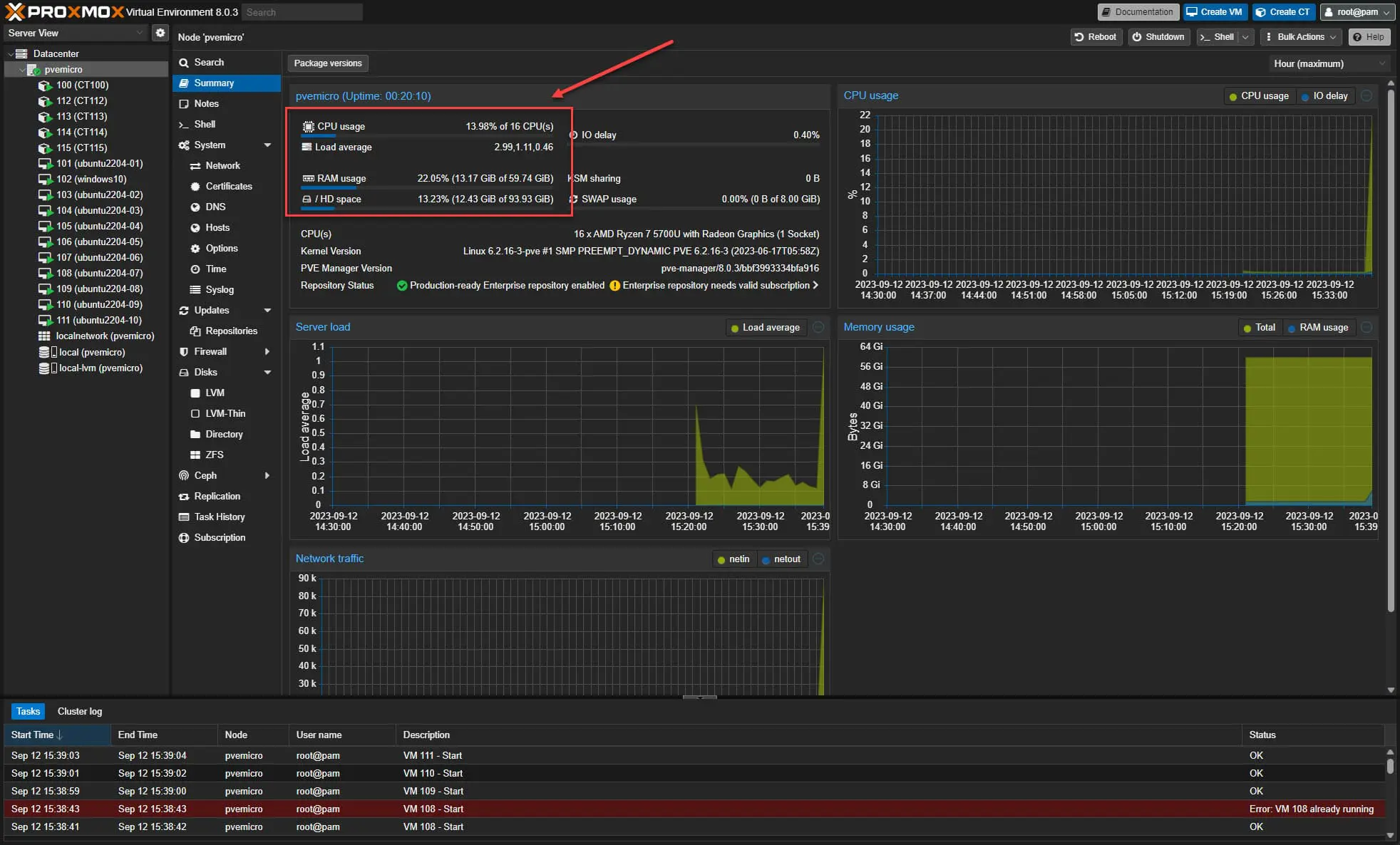
Task: Switch to the Cluster log tab
Action: coord(79,711)
